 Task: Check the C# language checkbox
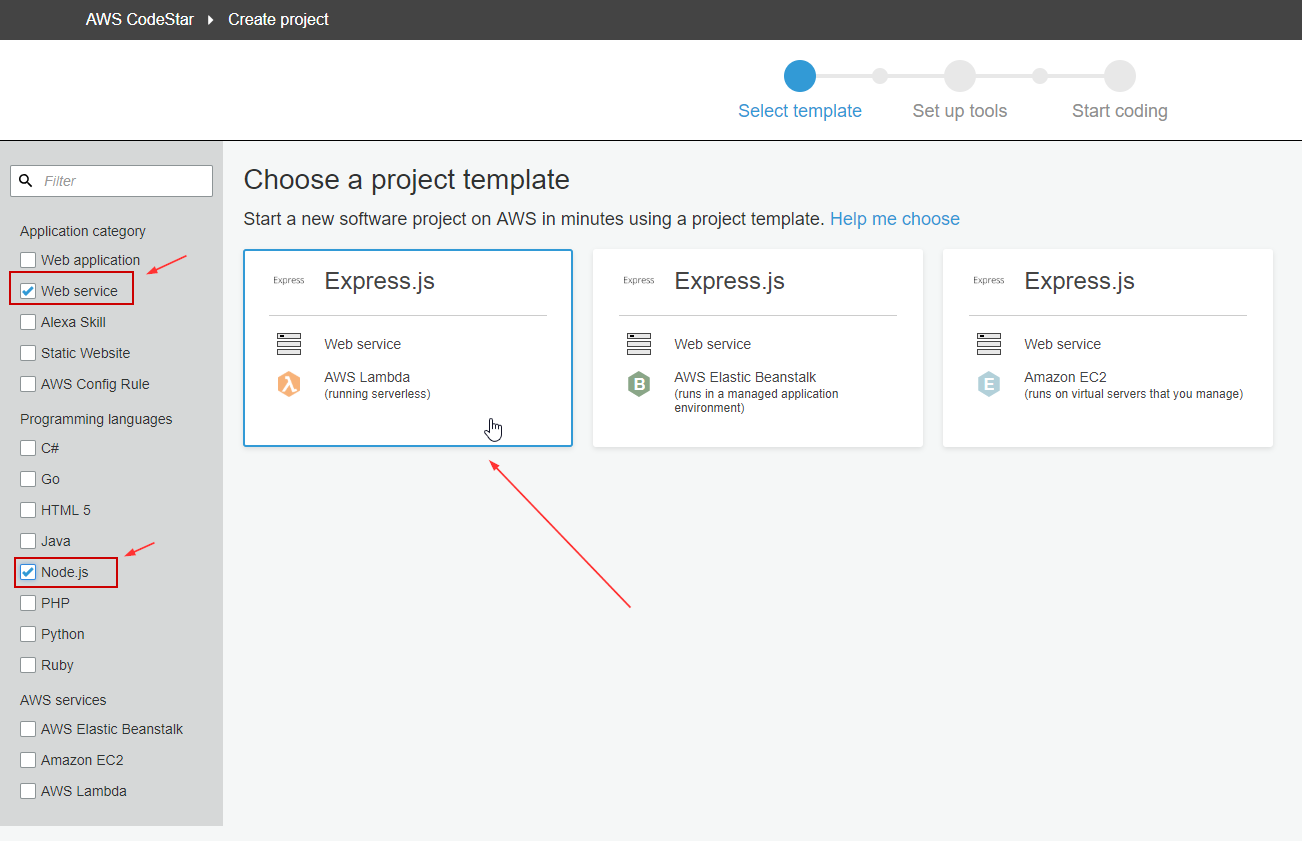pyautogui.click(x=28, y=448)
